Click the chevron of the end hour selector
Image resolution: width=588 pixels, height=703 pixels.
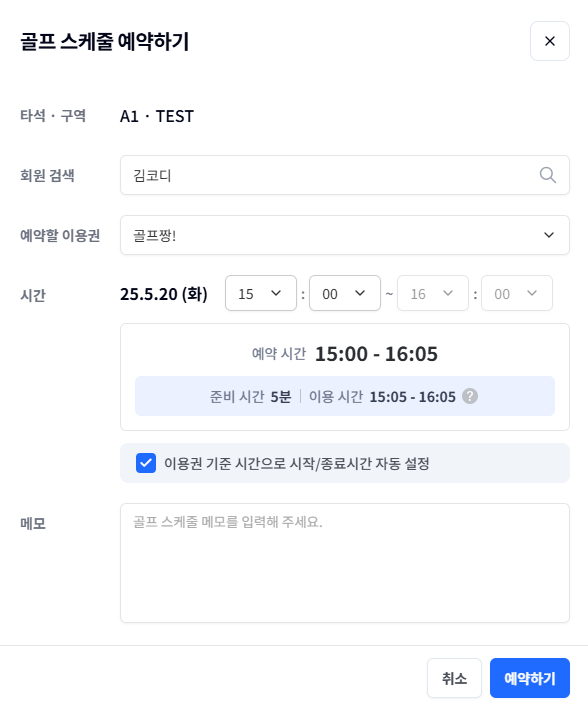click(x=448, y=293)
